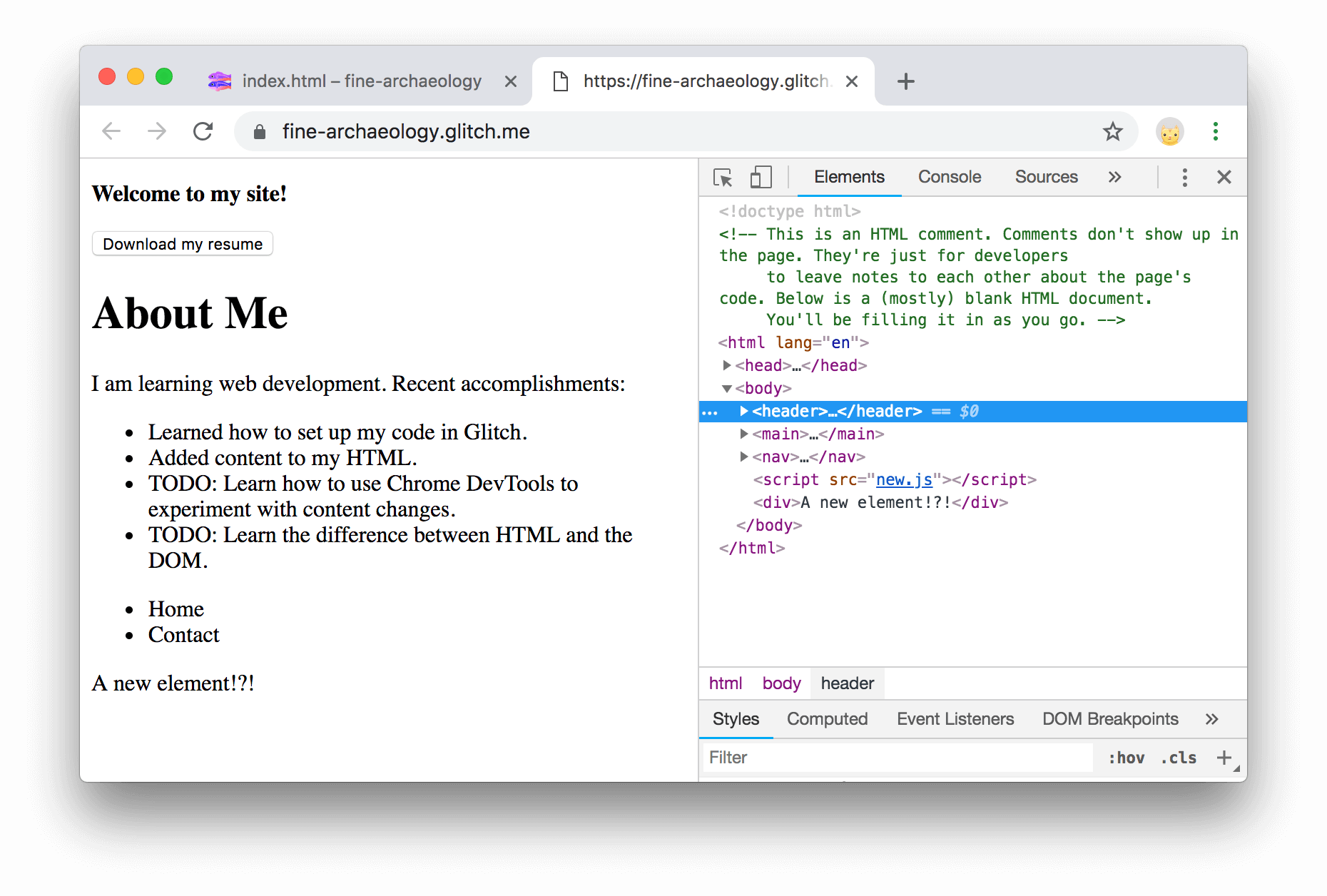Click the Contact navigation item
Screen dimensions: 1327x896
[184, 634]
